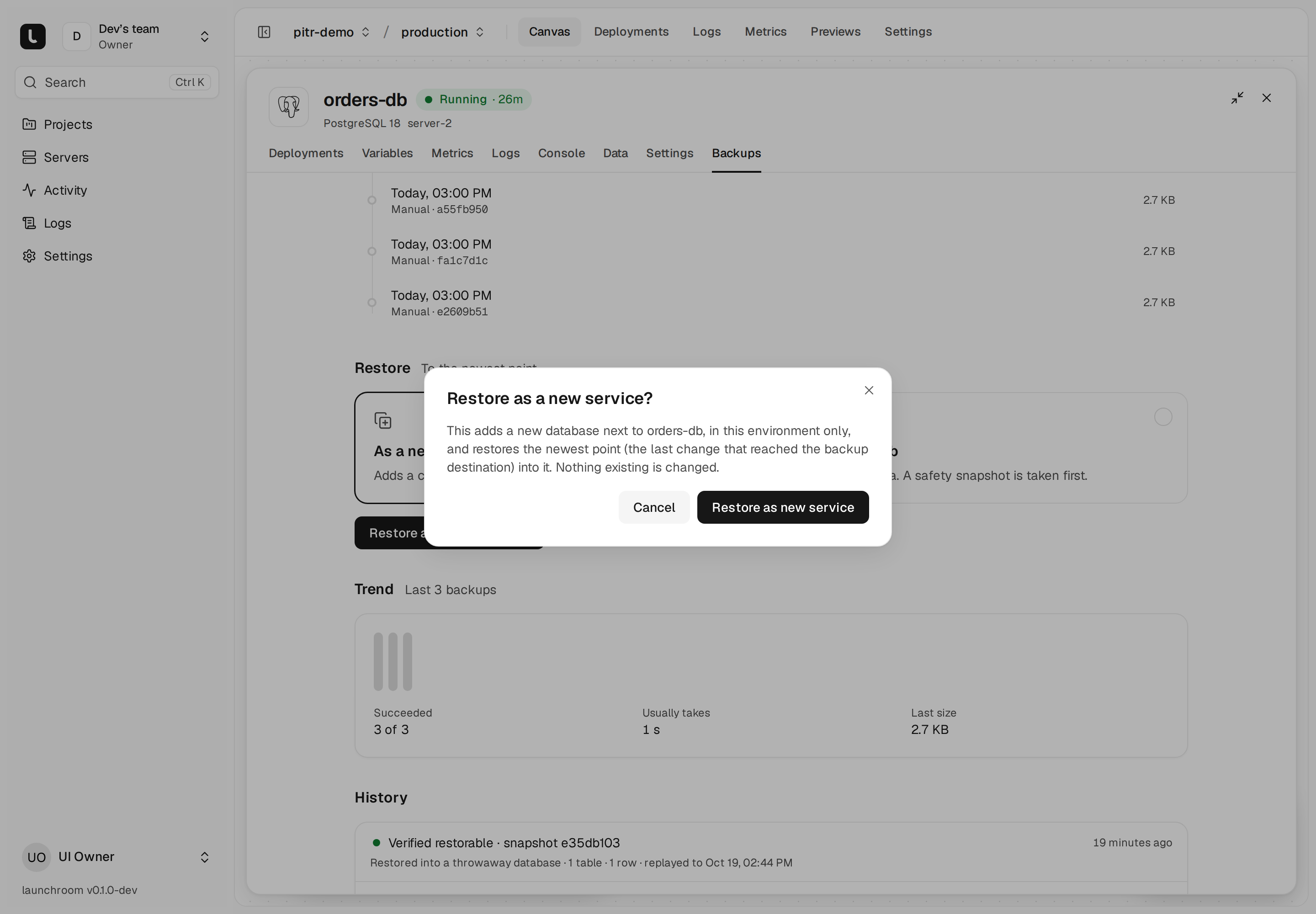The width and height of the screenshot is (1316, 914).
Task: Expand the UI Owner account menu
Action: click(204, 857)
